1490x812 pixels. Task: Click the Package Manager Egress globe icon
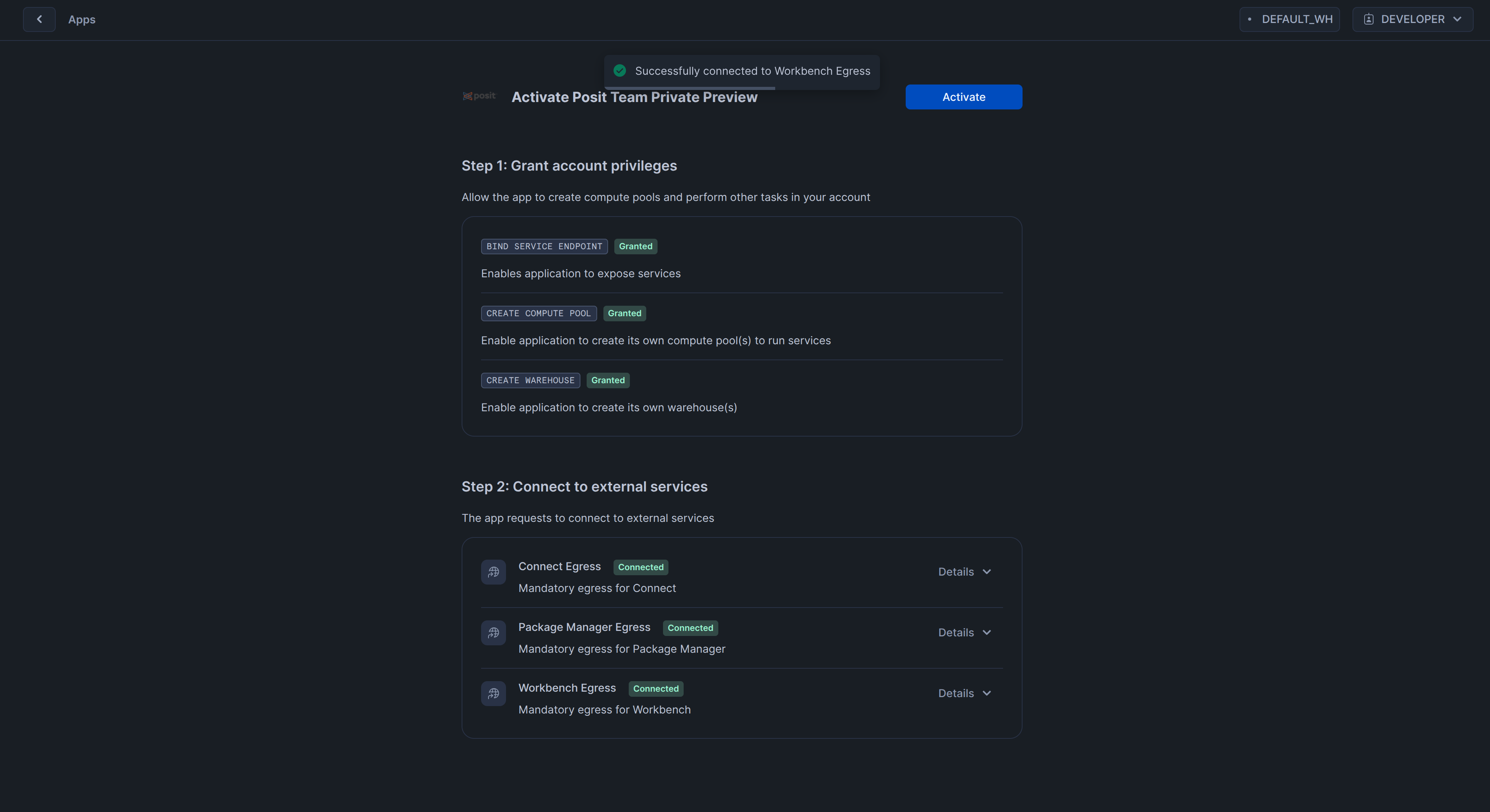point(494,633)
